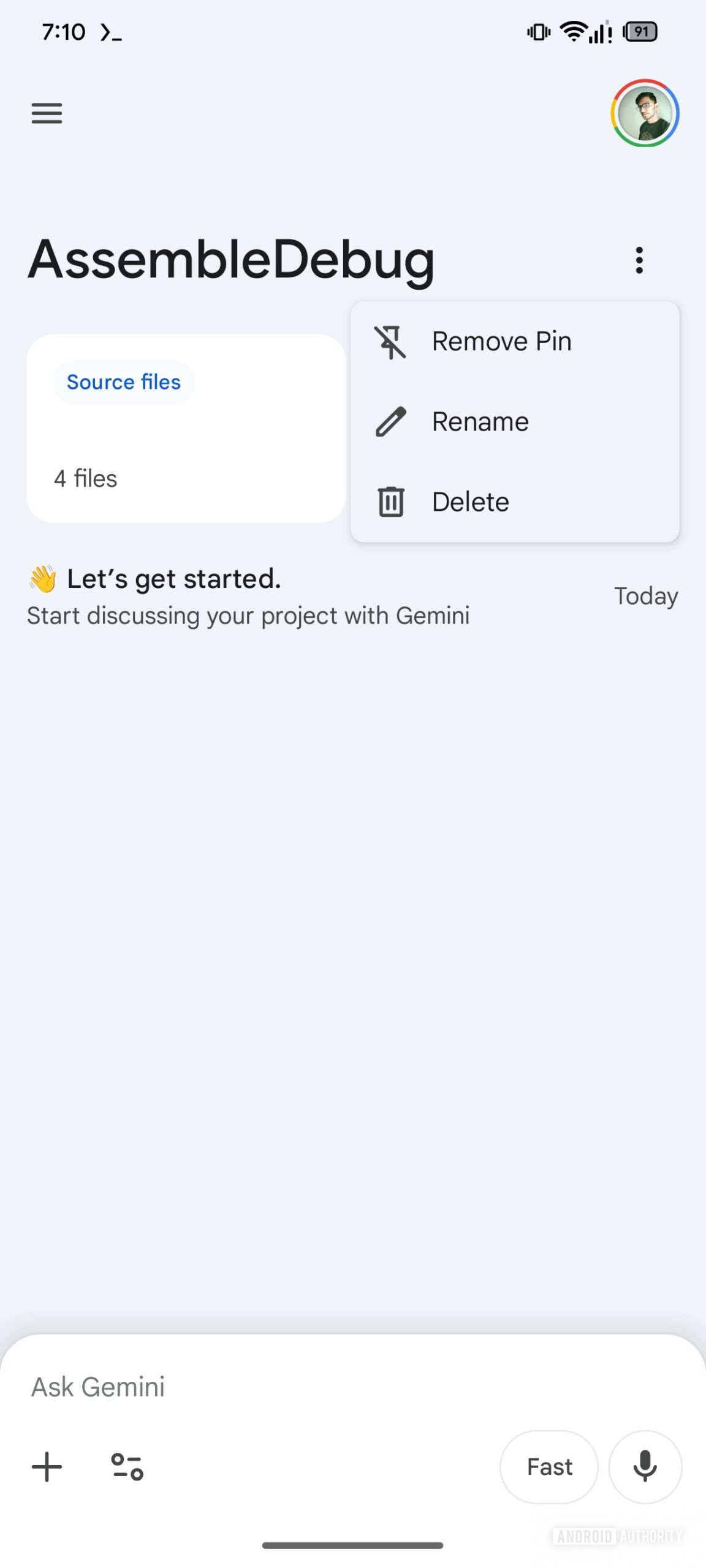The width and height of the screenshot is (706, 1568).
Task: Tap the account profile avatar
Action: 645,113
